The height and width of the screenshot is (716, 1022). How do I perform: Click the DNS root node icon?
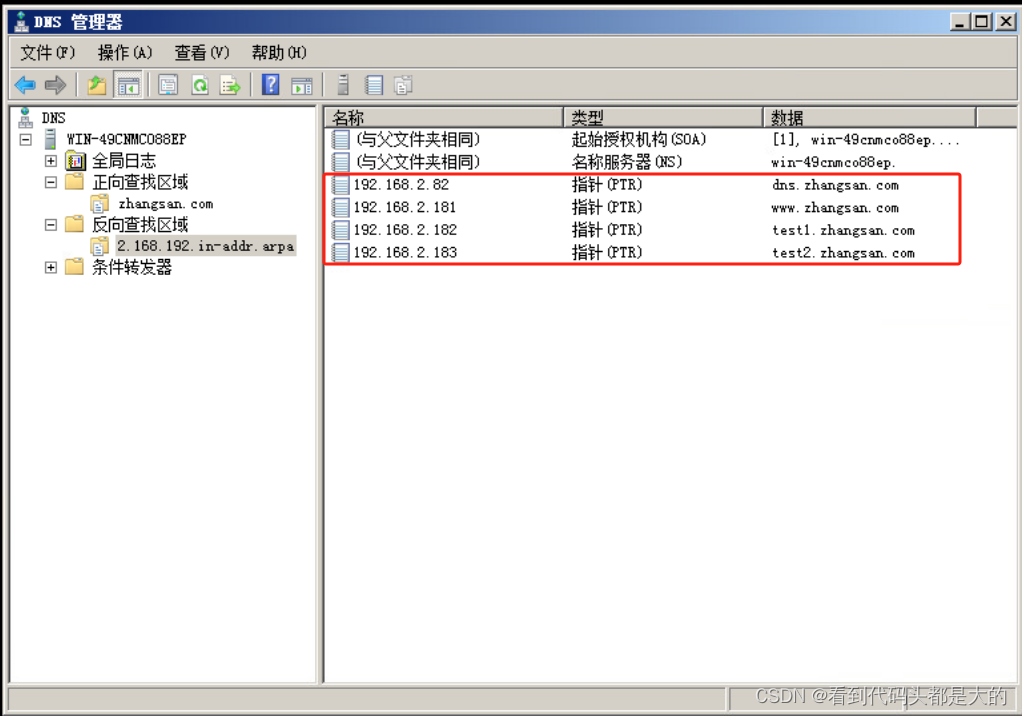tap(25, 118)
